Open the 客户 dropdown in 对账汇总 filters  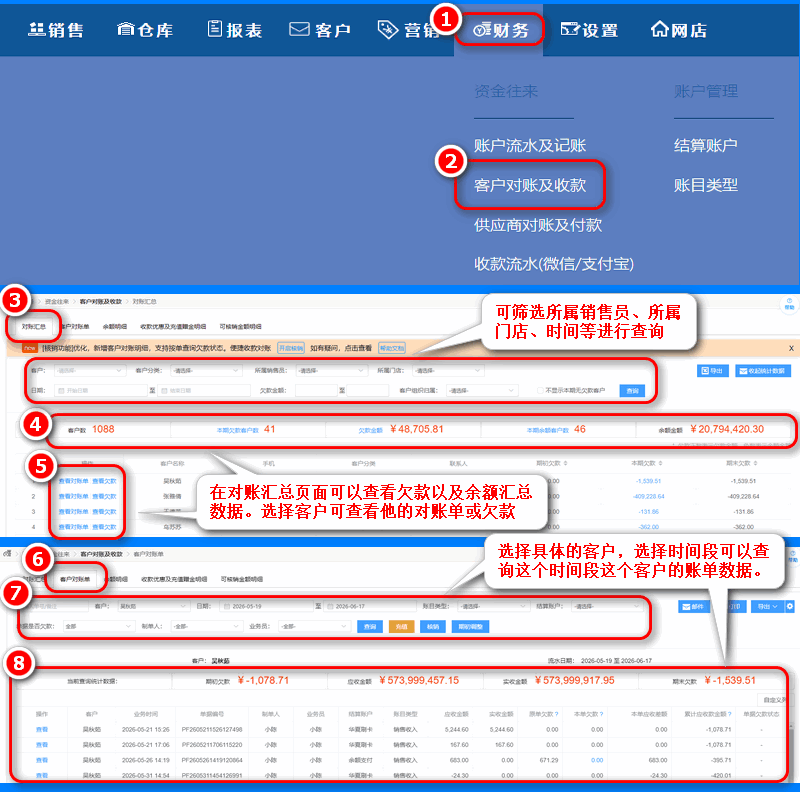pos(89,370)
